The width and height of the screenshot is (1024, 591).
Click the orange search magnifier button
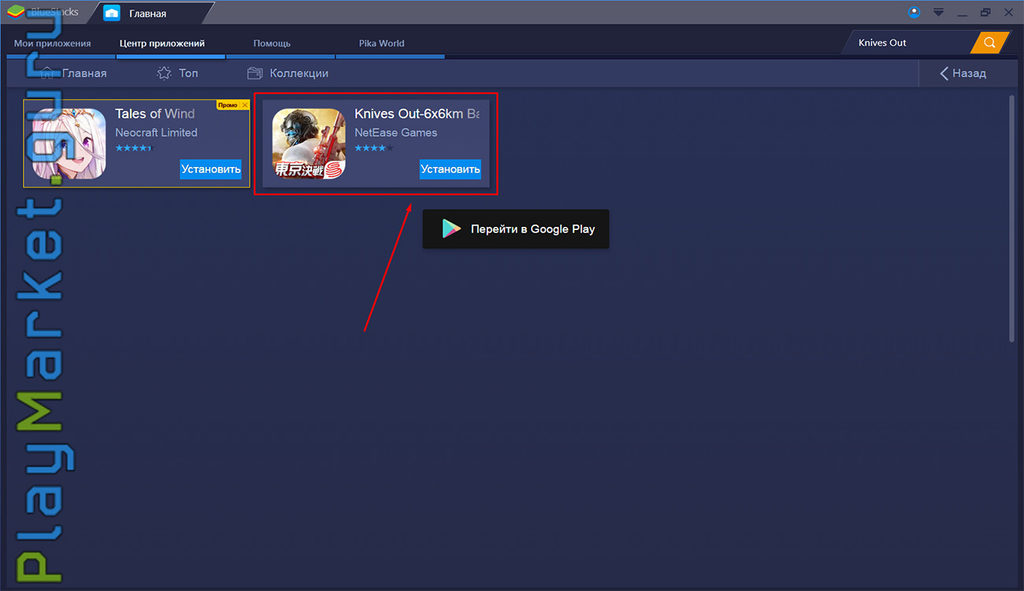click(989, 43)
